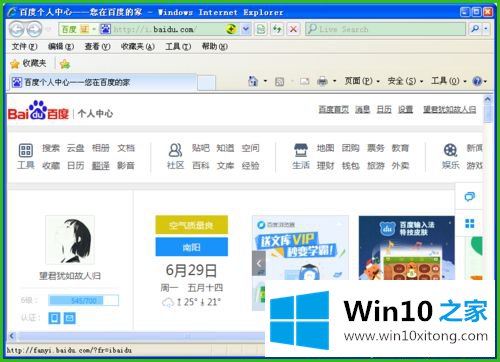Expand the recent pages dropdown arrow
The width and height of the screenshot is (500, 362).
49,29
